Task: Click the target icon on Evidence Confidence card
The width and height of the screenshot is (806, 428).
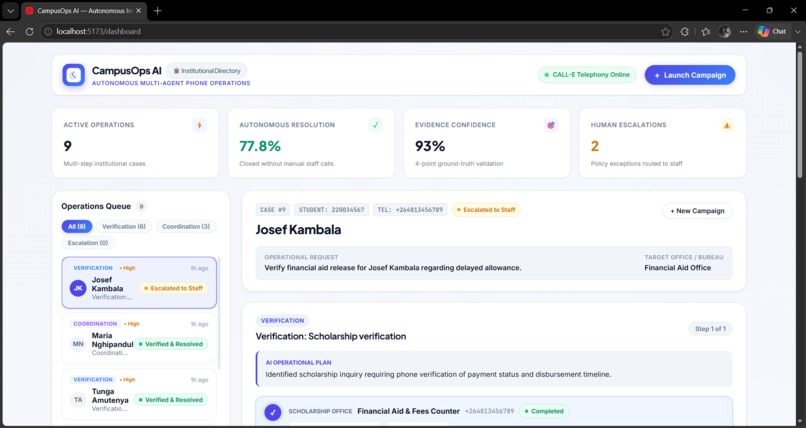Action: pyautogui.click(x=551, y=125)
